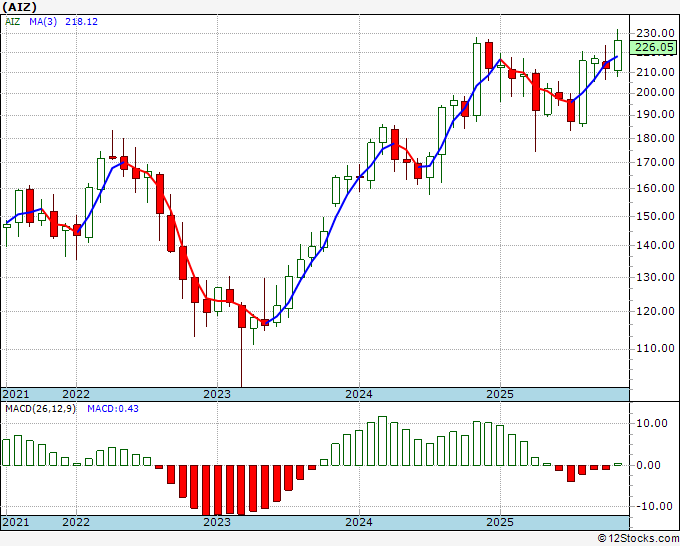Click the 218.12 moving average value
The height and width of the screenshot is (546, 680).
click(x=82, y=21)
